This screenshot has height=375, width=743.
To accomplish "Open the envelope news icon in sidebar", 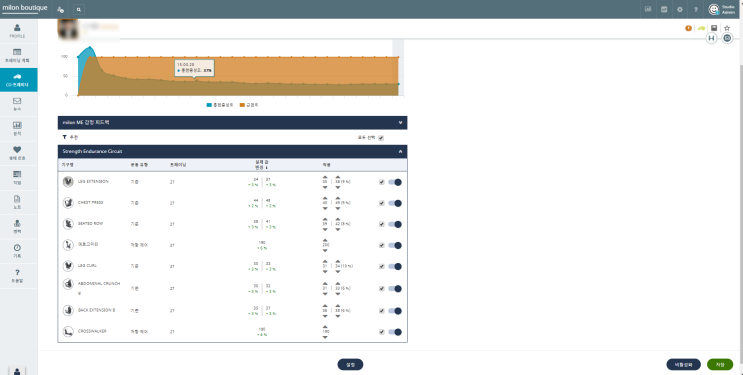I will 18,104.
